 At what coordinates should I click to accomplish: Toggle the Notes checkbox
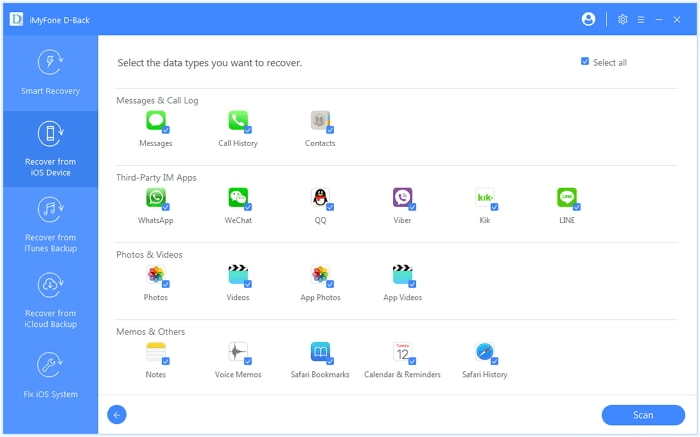166,361
